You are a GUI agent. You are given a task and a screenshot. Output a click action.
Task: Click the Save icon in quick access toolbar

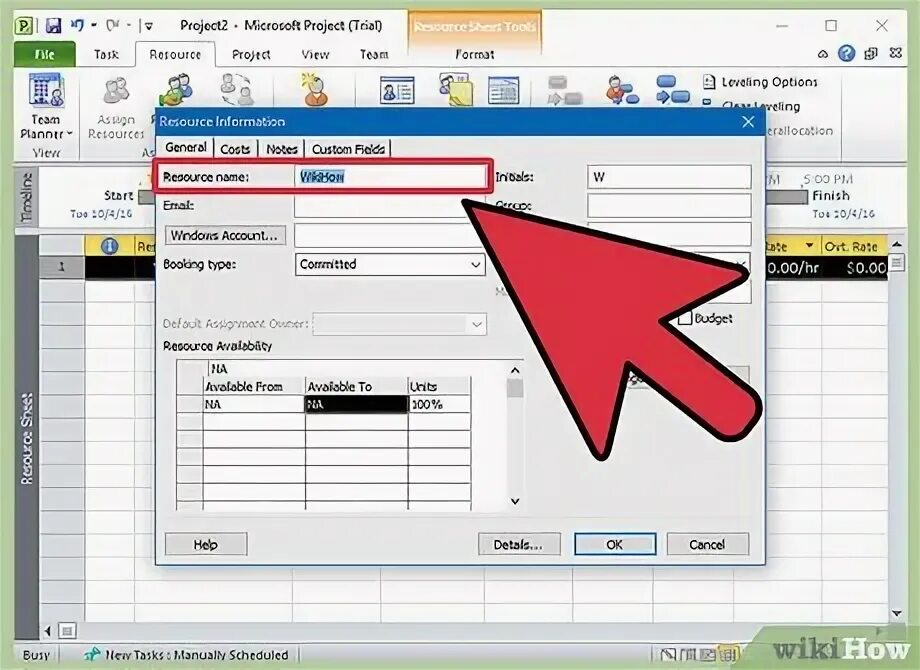(53, 26)
